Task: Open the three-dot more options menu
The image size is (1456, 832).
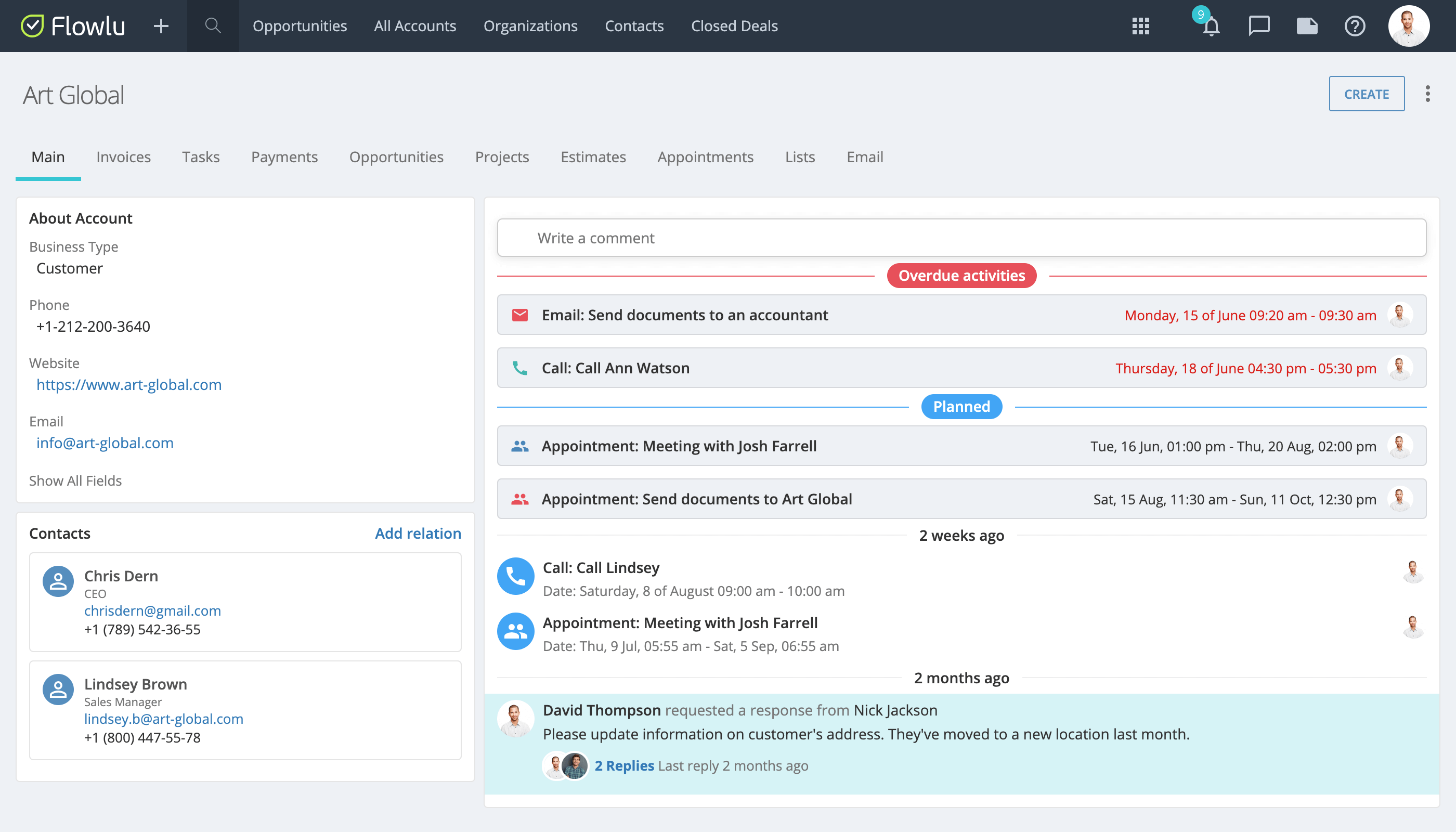Action: click(x=1427, y=94)
